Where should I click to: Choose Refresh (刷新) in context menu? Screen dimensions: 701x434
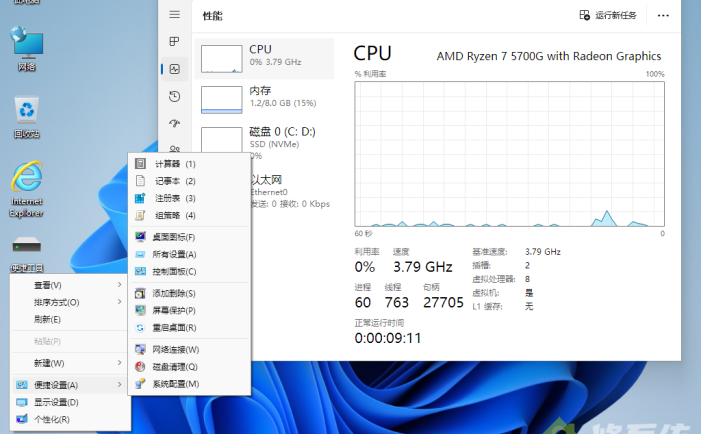pyautogui.click(x=70, y=319)
